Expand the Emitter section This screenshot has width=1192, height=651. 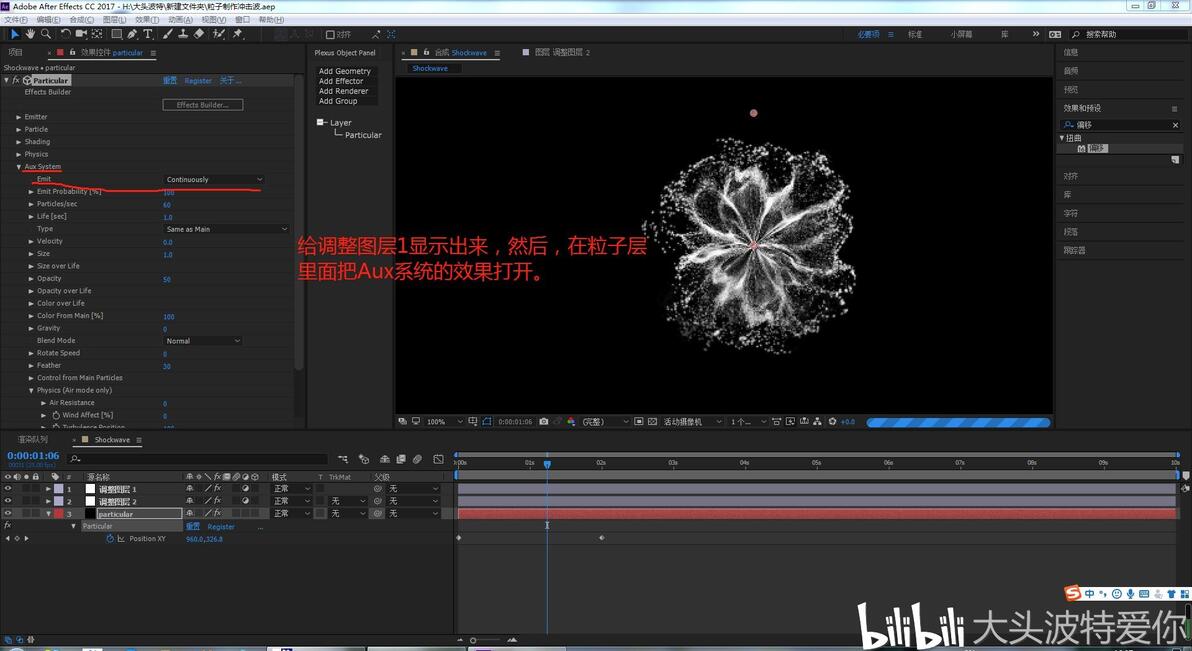pos(19,117)
